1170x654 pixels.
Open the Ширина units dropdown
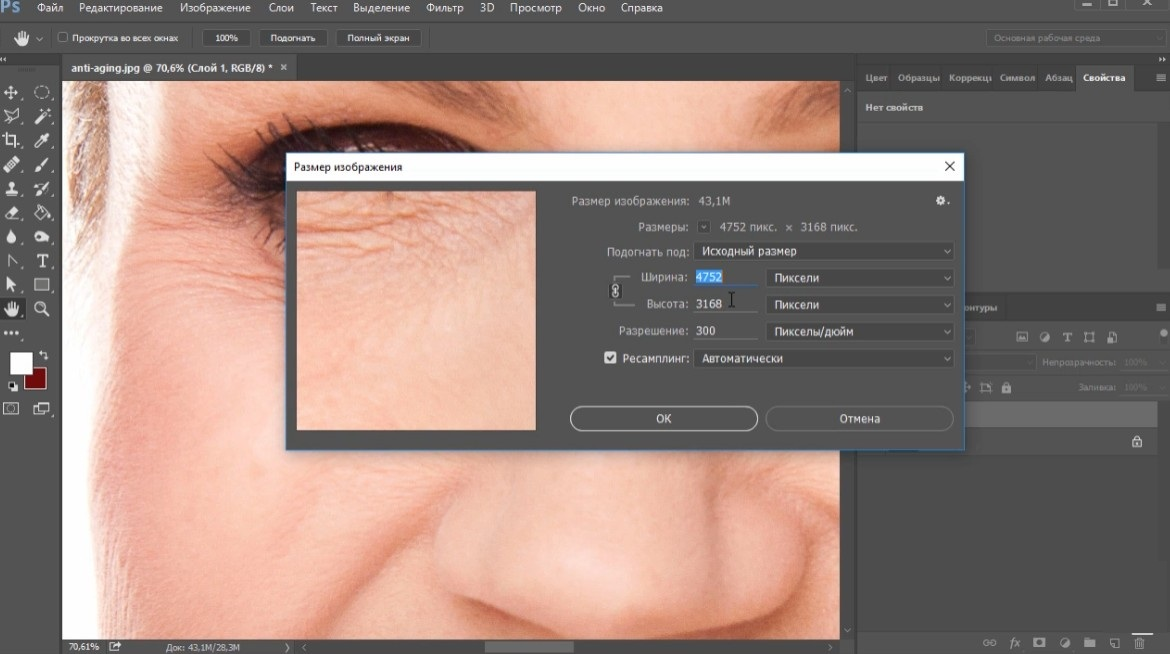point(860,278)
